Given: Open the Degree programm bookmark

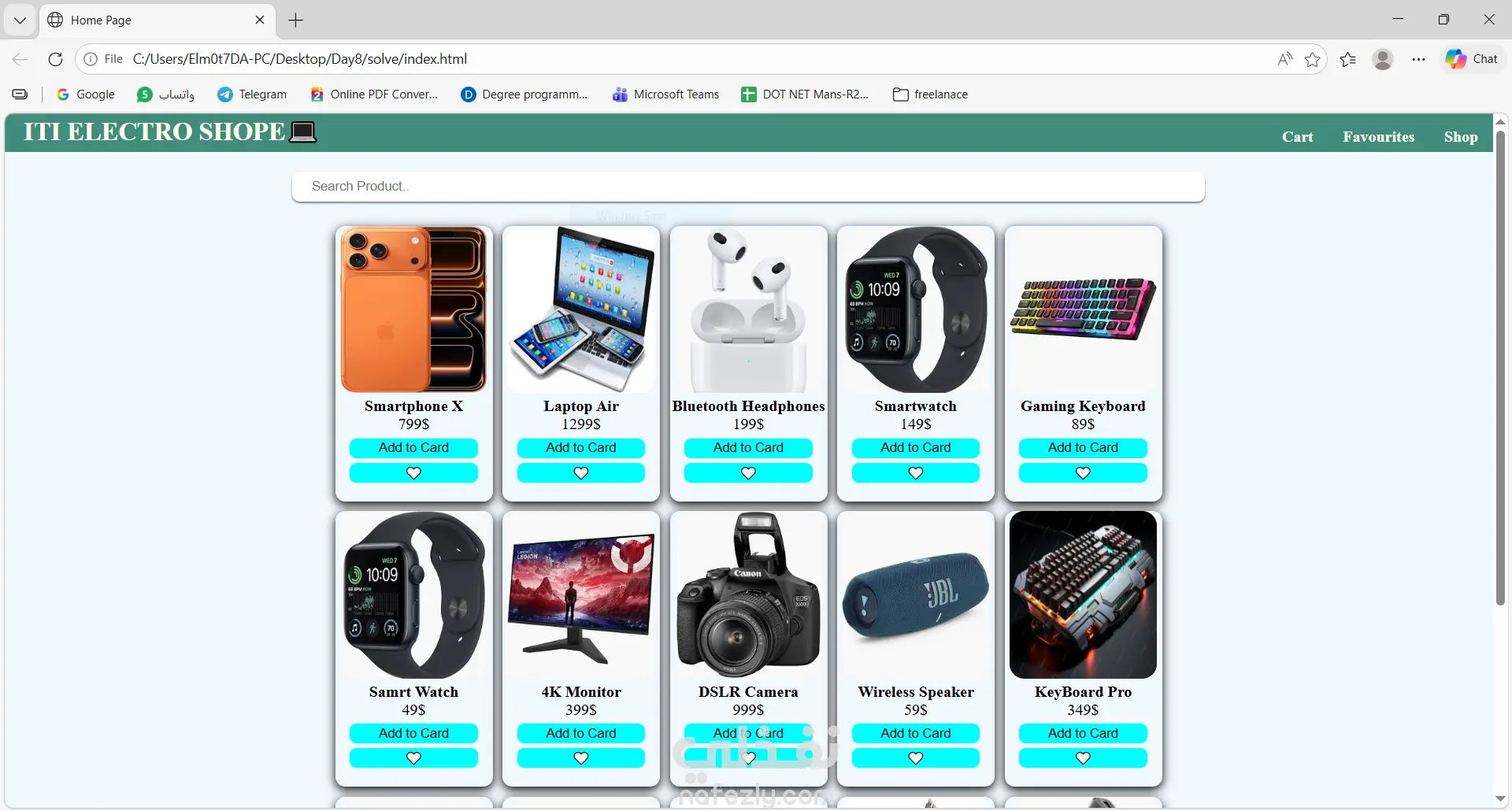Looking at the screenshot, I should (524, 94).
